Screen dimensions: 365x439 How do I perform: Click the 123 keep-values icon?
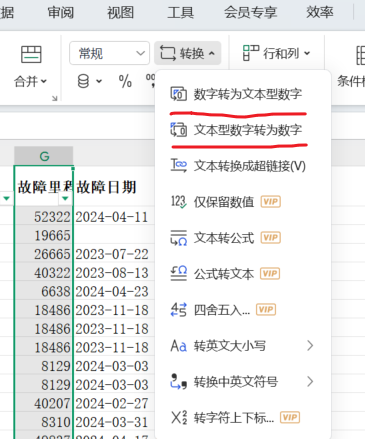pos(179,202)
